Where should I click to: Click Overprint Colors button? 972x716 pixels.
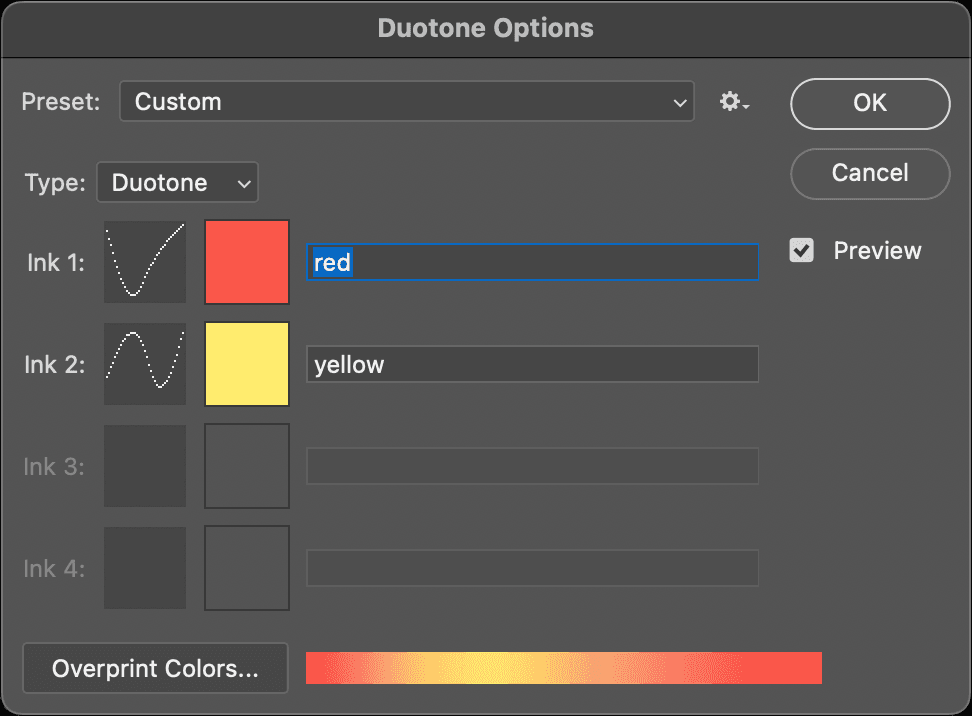[x=154, y=668]
